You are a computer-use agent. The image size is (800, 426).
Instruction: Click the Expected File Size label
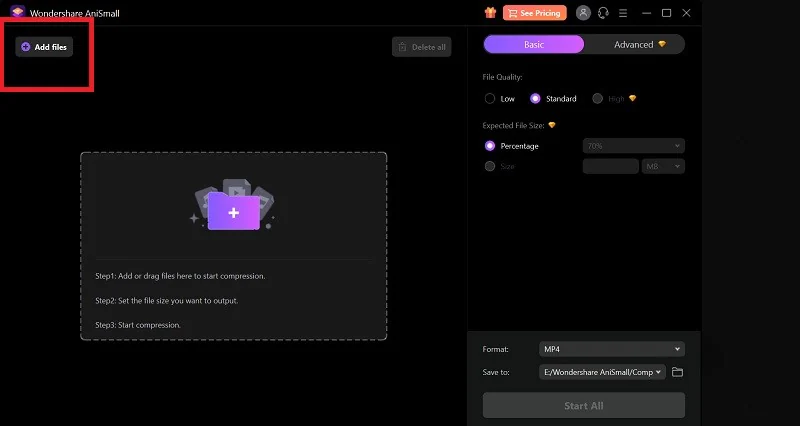[513, 125]
